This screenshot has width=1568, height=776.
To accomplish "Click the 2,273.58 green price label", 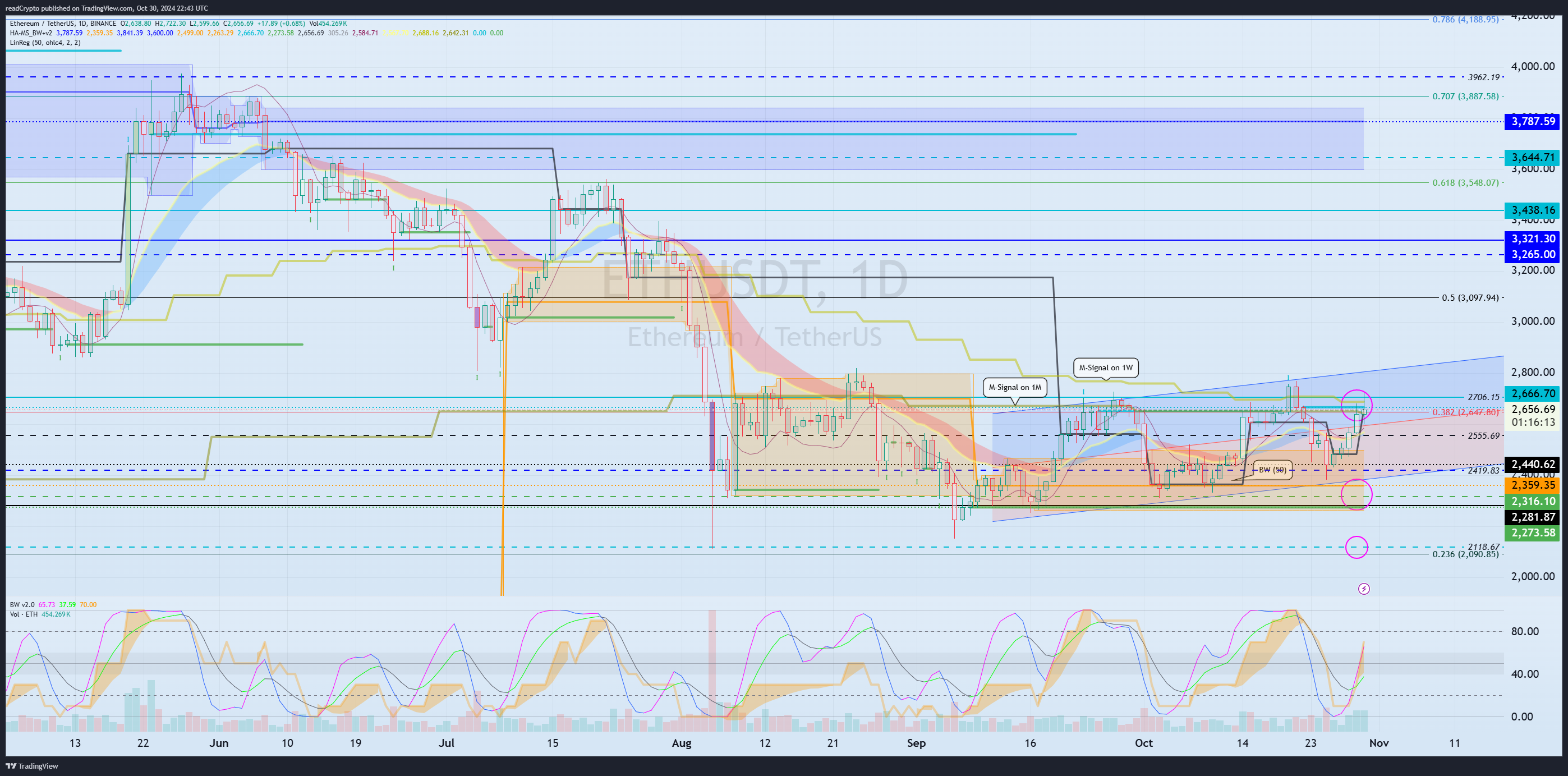I will point(1533,532).
